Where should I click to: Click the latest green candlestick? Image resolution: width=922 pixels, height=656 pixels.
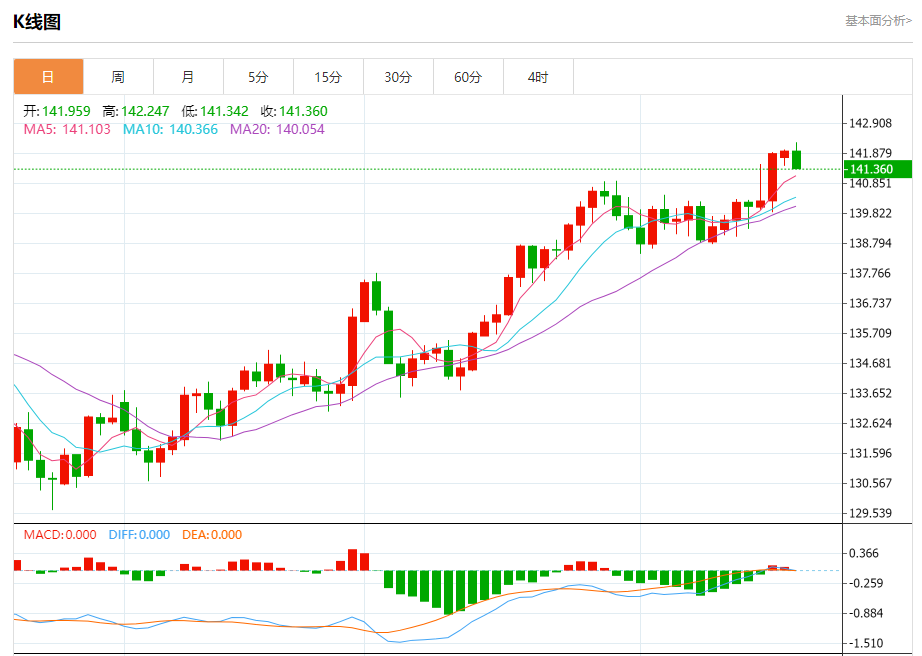[797, 159]
